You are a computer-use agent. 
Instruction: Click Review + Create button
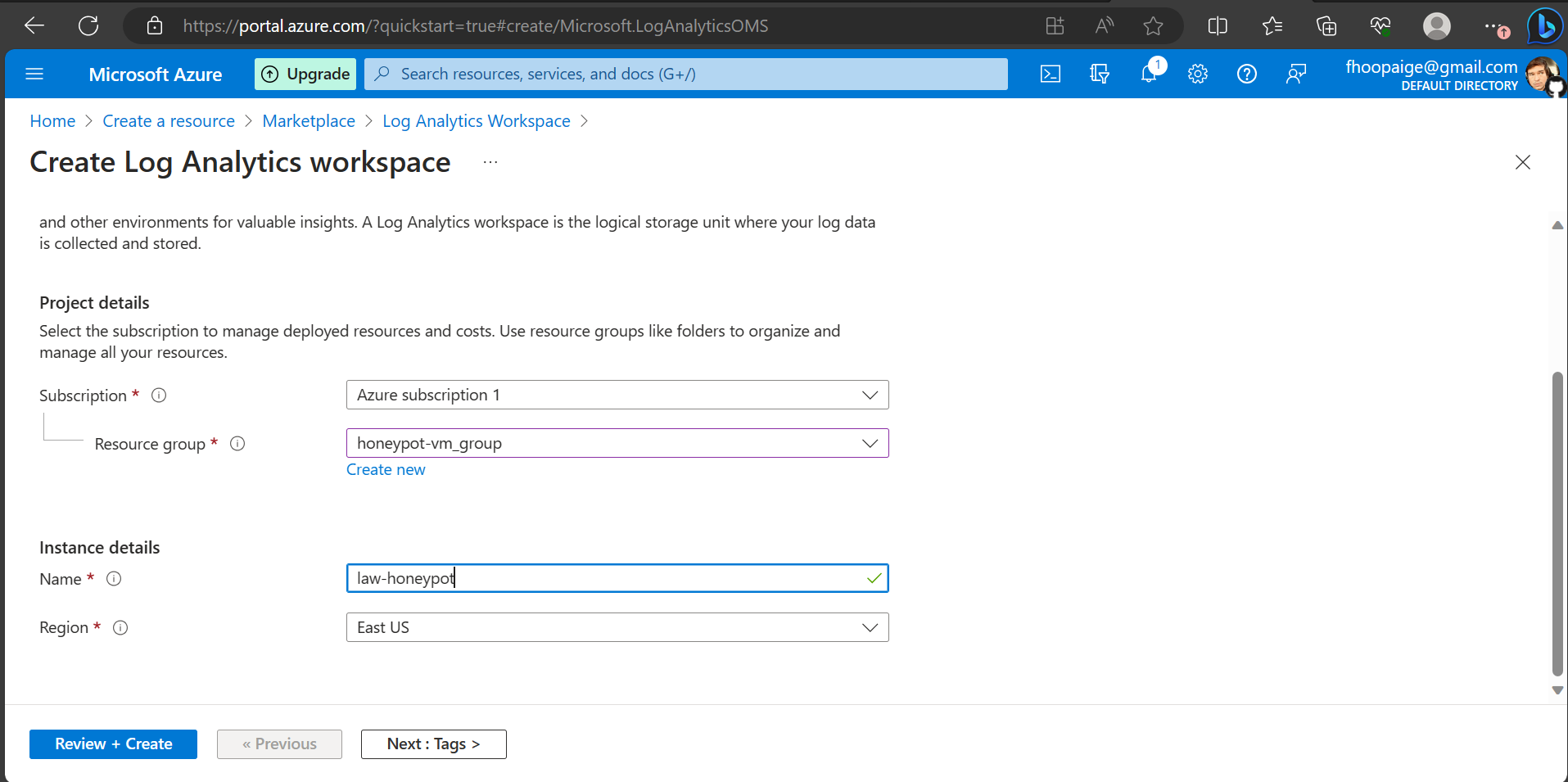pos(113,744)
